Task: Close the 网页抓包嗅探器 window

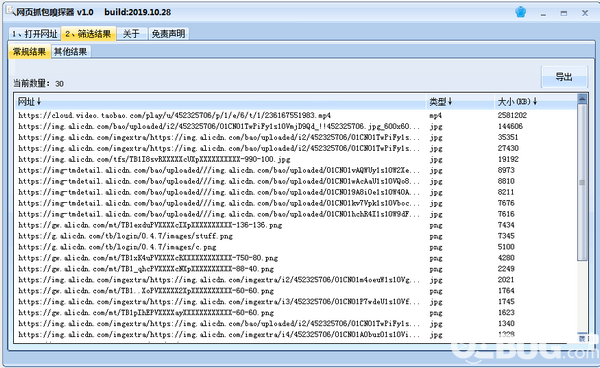Action: point(585,13)
